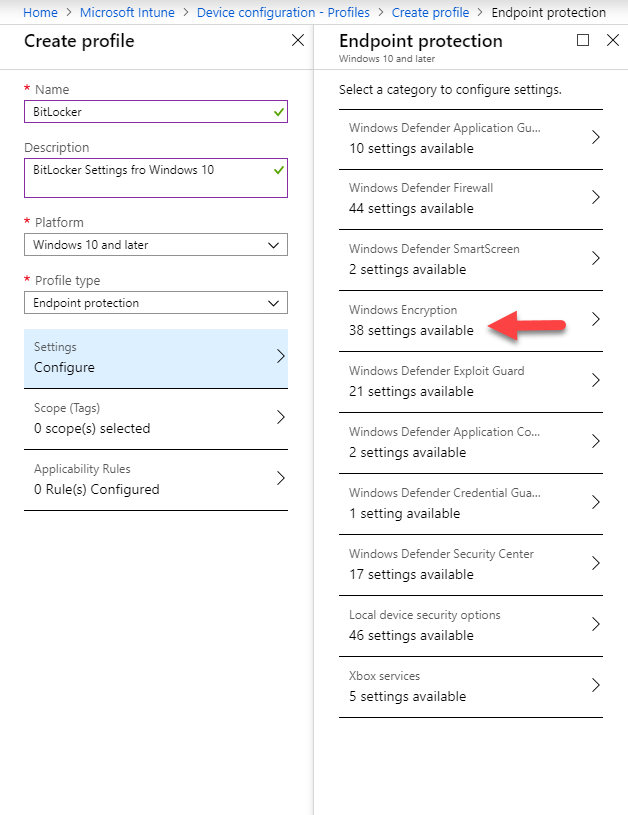Go to Microsoft Intune breadcrumb
This screenshot has height=815, width=628.
[x=127, y=12]
